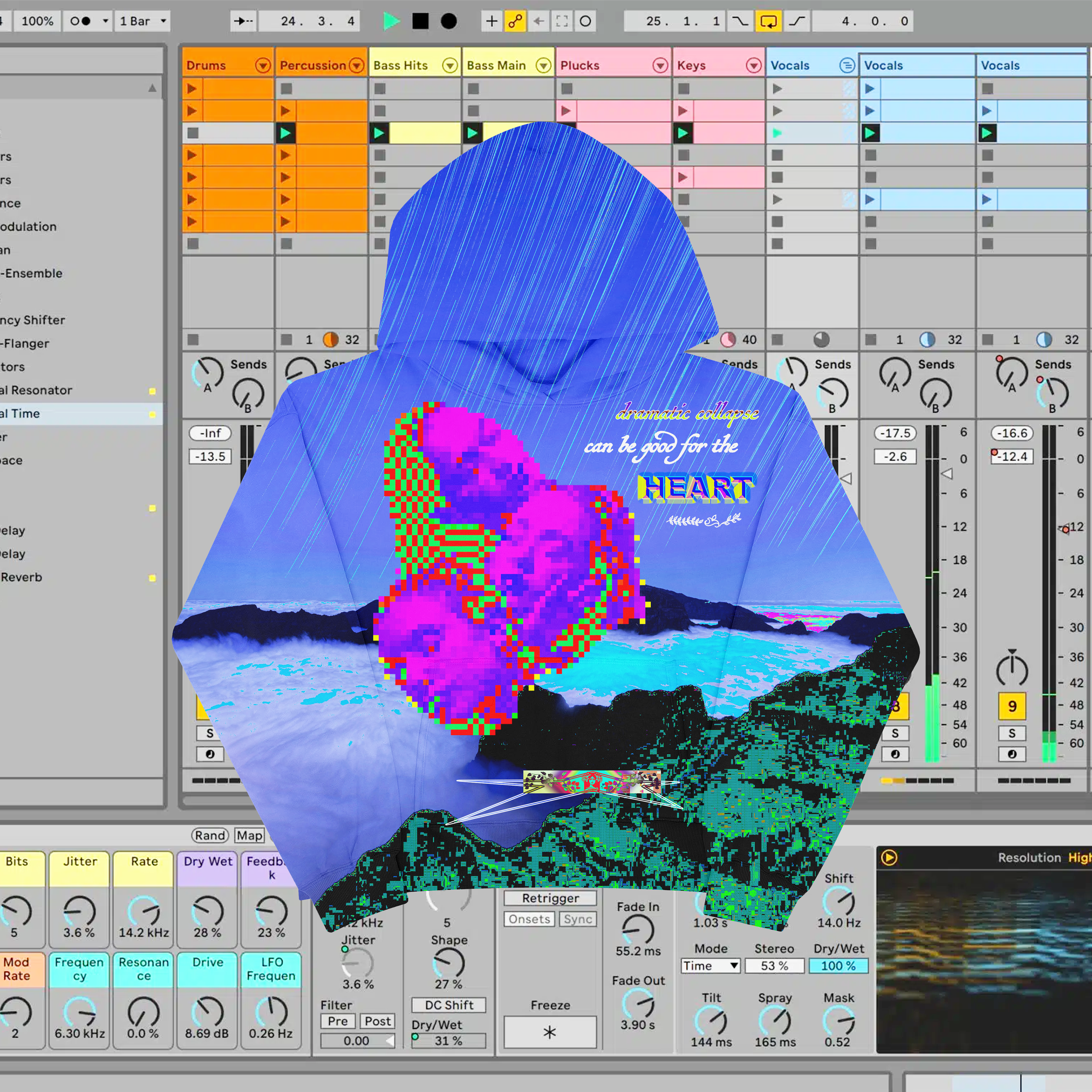Click the Retrigger button
The image size is (1092, 1092).
pos(550,898)
